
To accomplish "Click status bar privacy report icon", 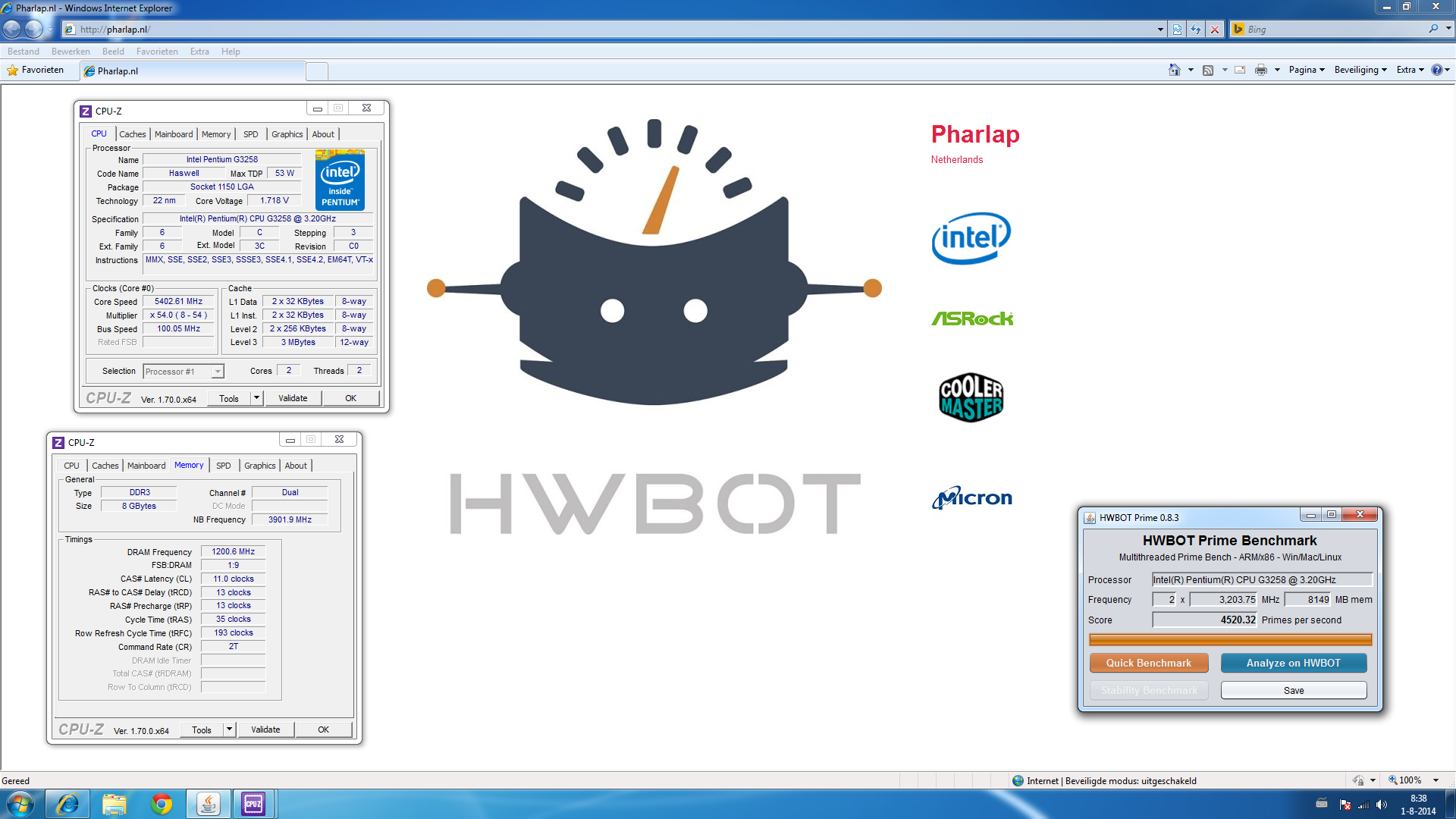I will [x=1358, y=780].
